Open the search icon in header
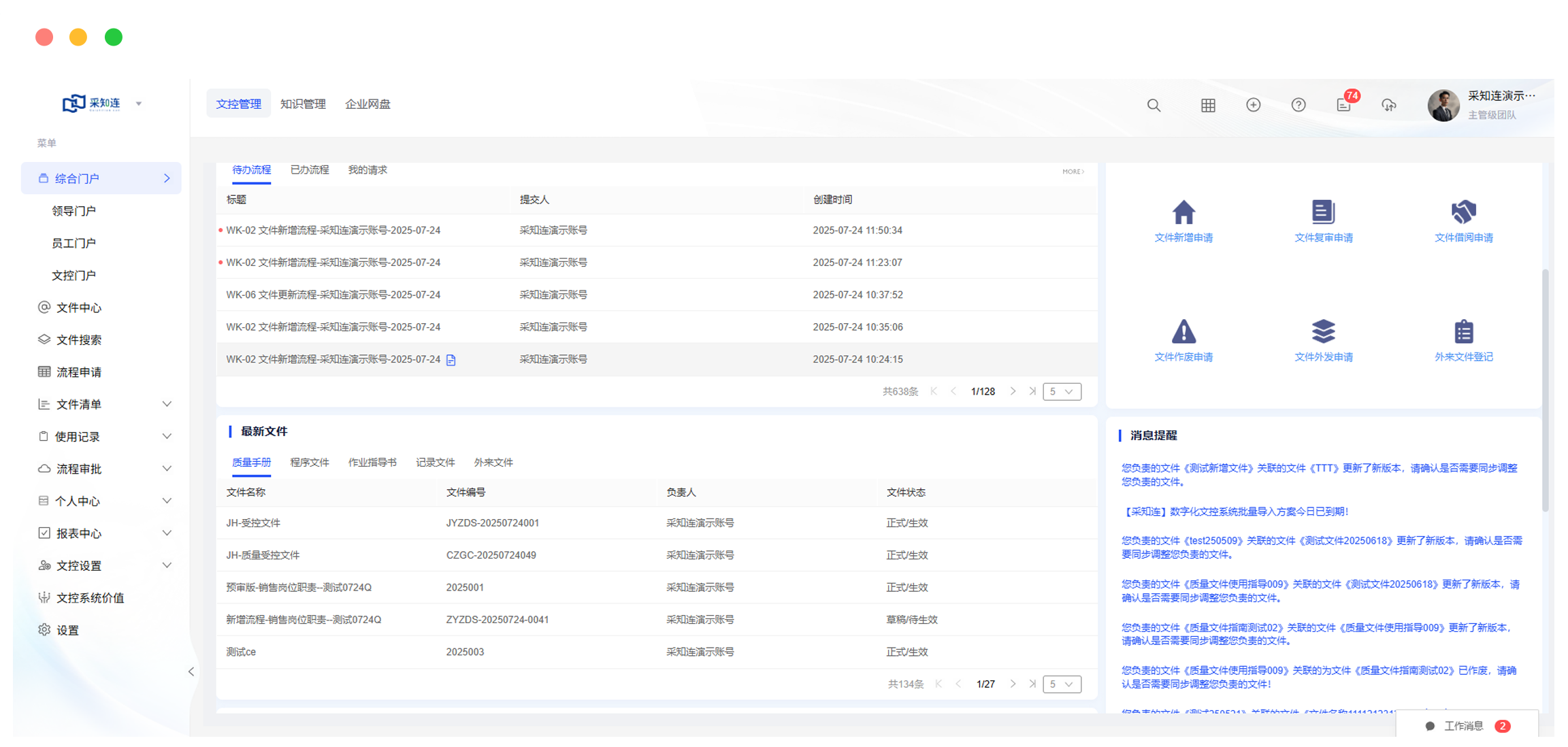 click(x=1154, y=105)
